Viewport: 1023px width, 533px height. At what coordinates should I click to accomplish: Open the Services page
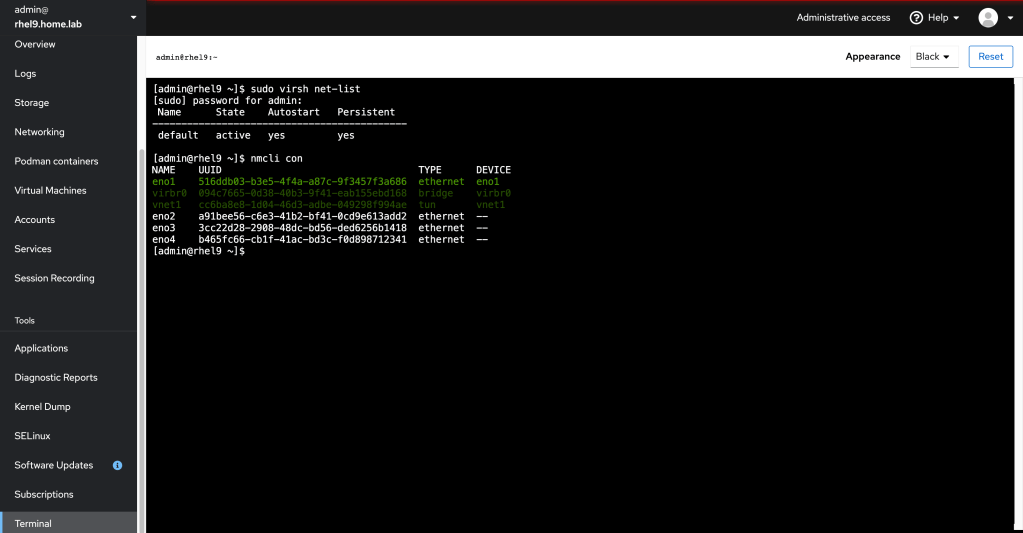point(33,249)
